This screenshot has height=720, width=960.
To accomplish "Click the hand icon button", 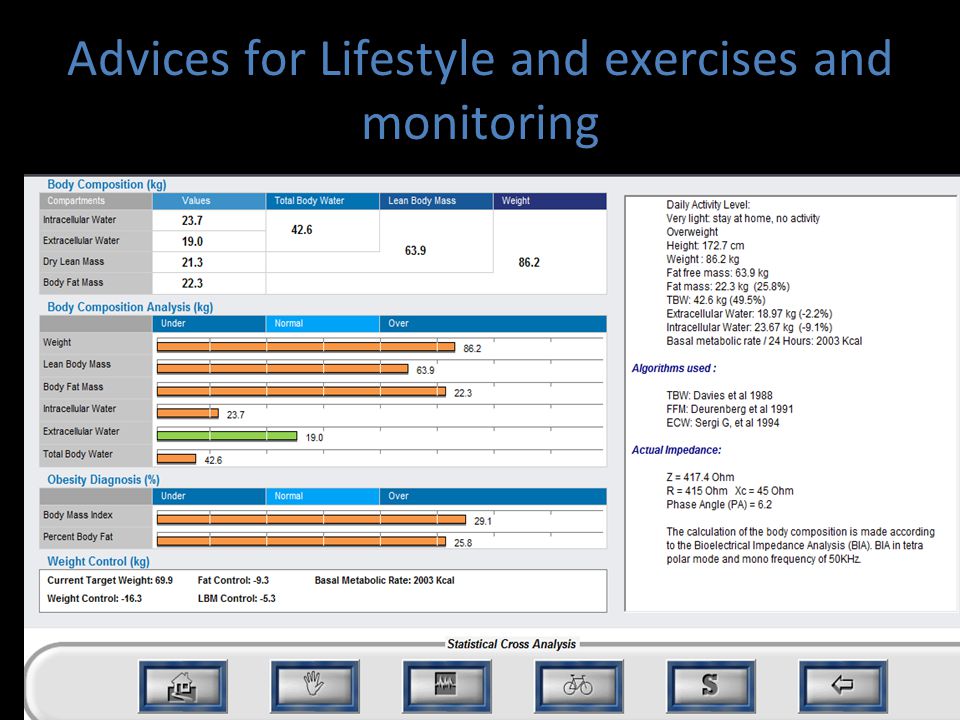I will (x=315, y=686).
